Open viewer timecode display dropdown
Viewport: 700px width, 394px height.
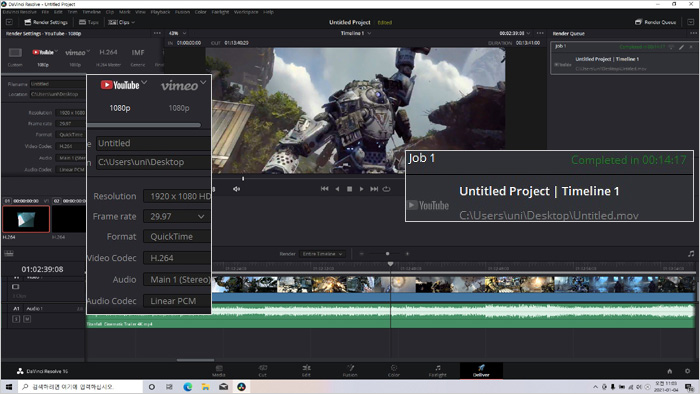(515, 33)
